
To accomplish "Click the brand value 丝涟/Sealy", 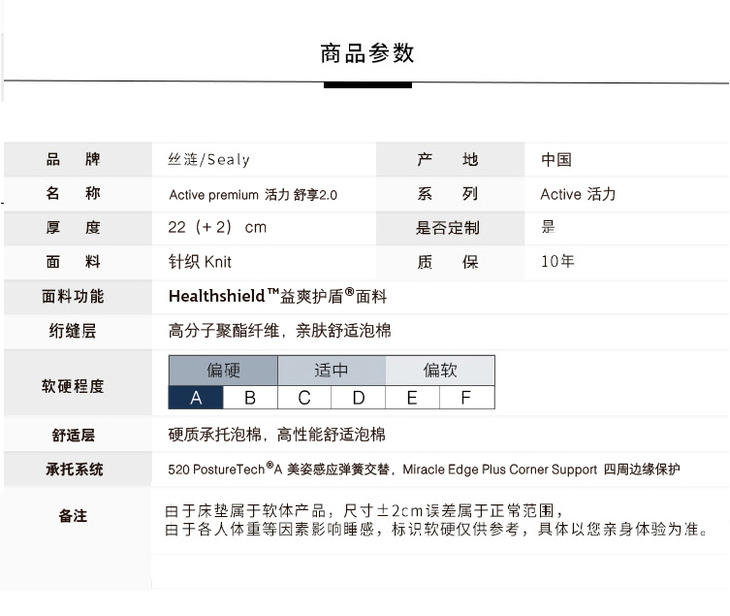I will [x=209, y=159].
